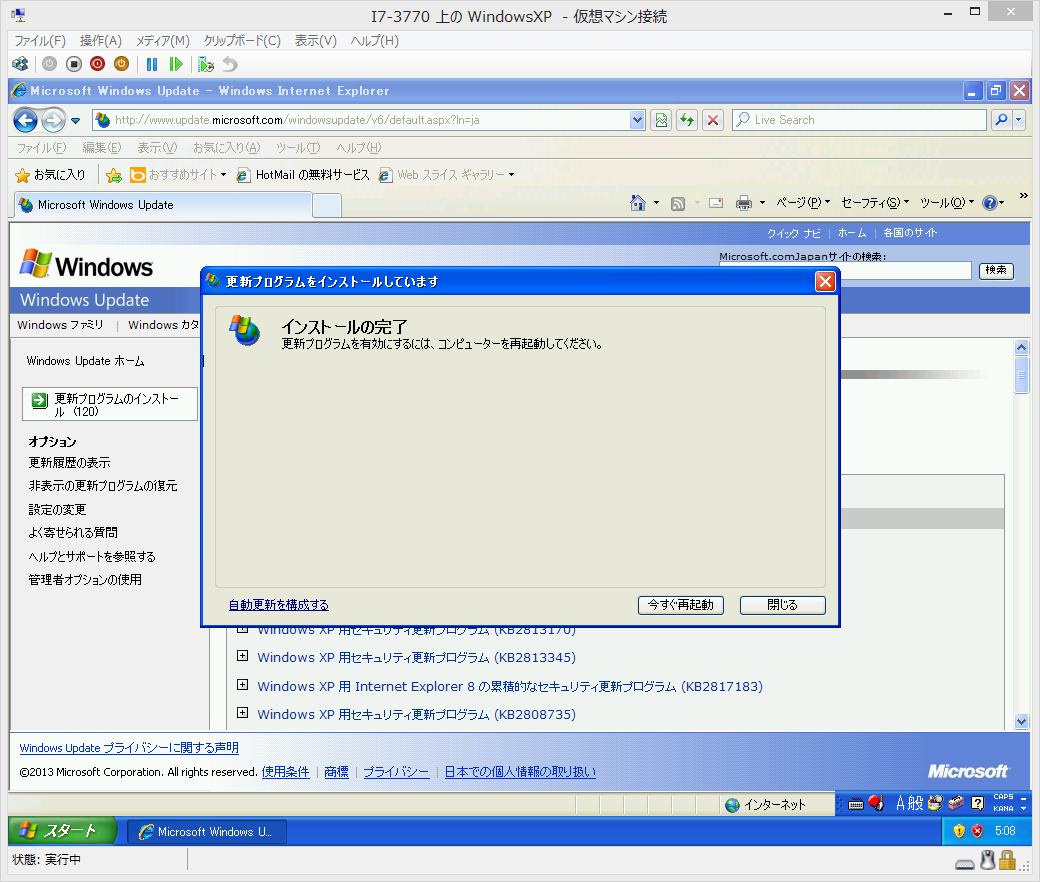Click the VM Turn Off stop icon
Viewport: 1040px width, 882px height.
point(74,64)
